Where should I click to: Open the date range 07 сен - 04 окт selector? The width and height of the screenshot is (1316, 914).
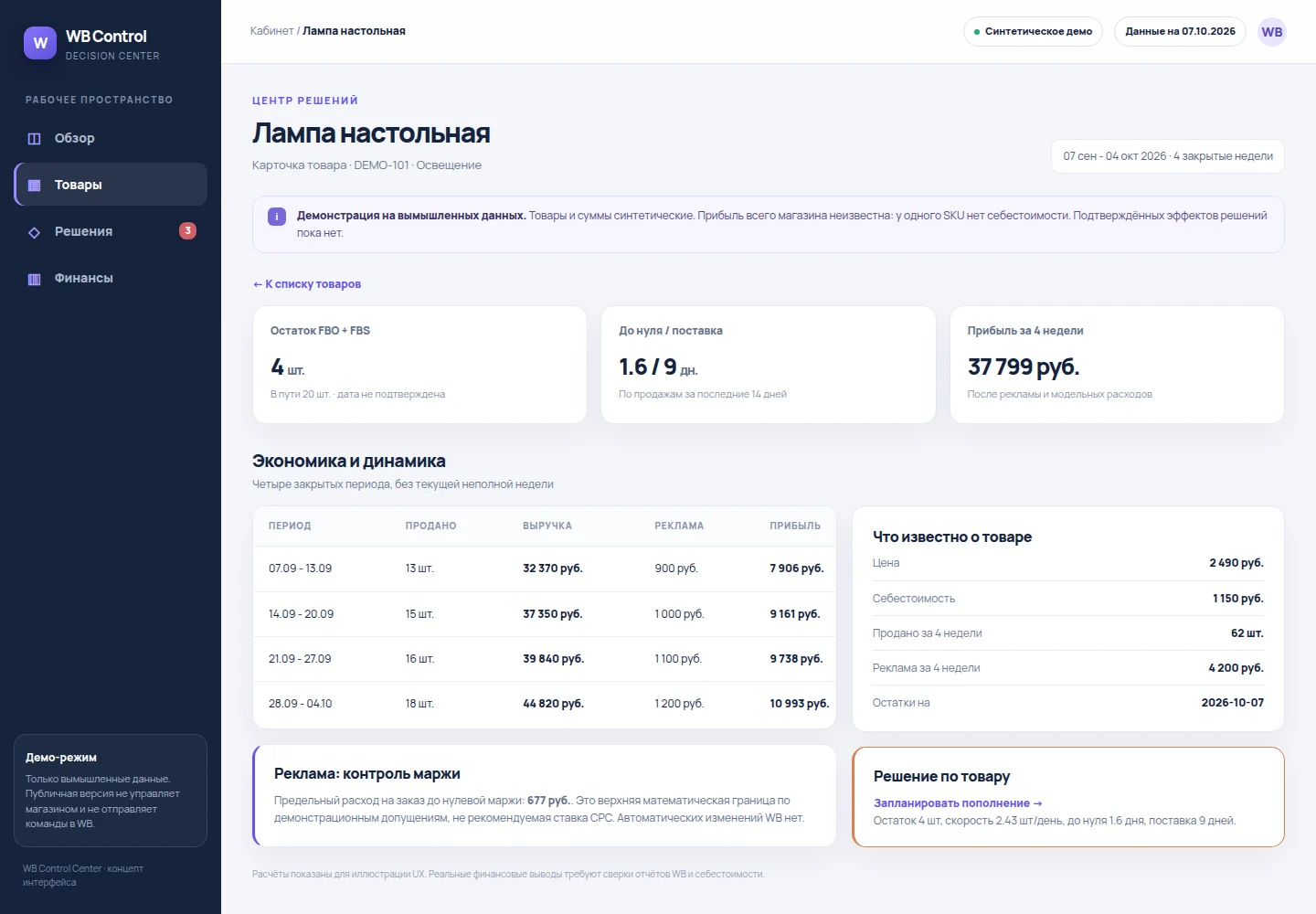click(x=1168, y=156)
